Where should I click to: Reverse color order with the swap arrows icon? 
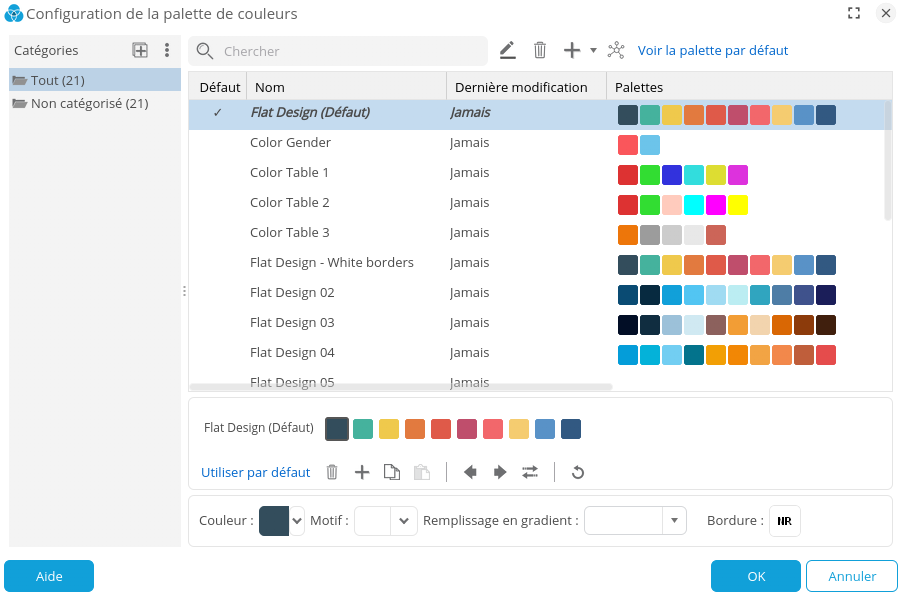click(530, 471)
